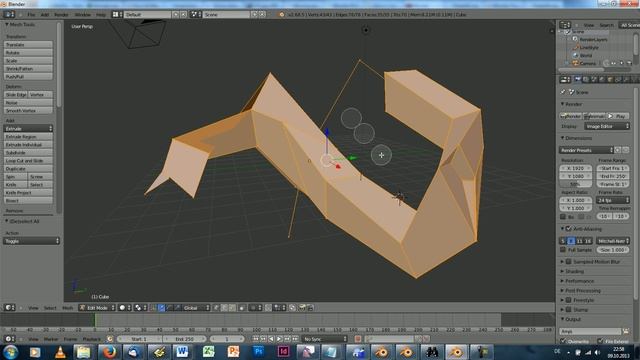The image size is (640, 360).
Task: Select 8 anti-aliasing samples
Action: pyautogui.click(x=571, y=241)
